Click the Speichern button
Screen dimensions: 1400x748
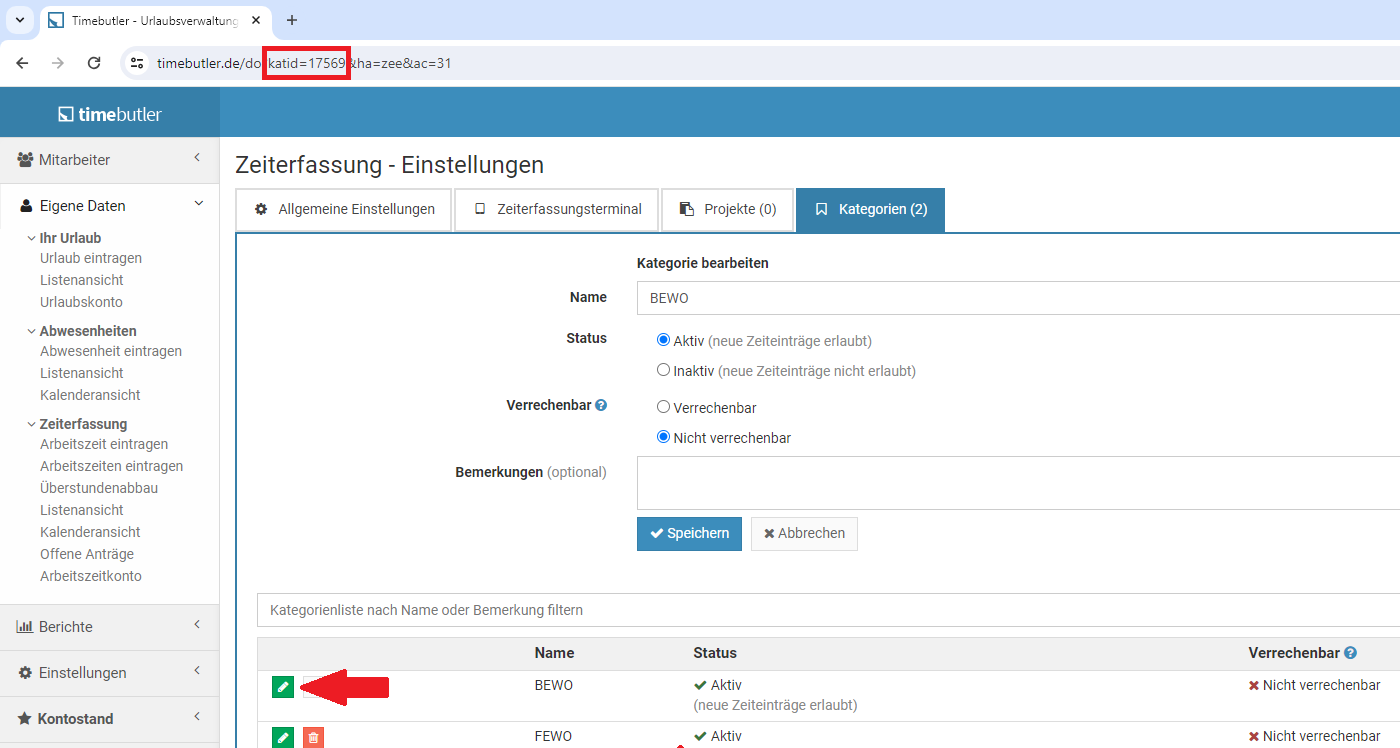pyautogui.click(x=689, y=533)
